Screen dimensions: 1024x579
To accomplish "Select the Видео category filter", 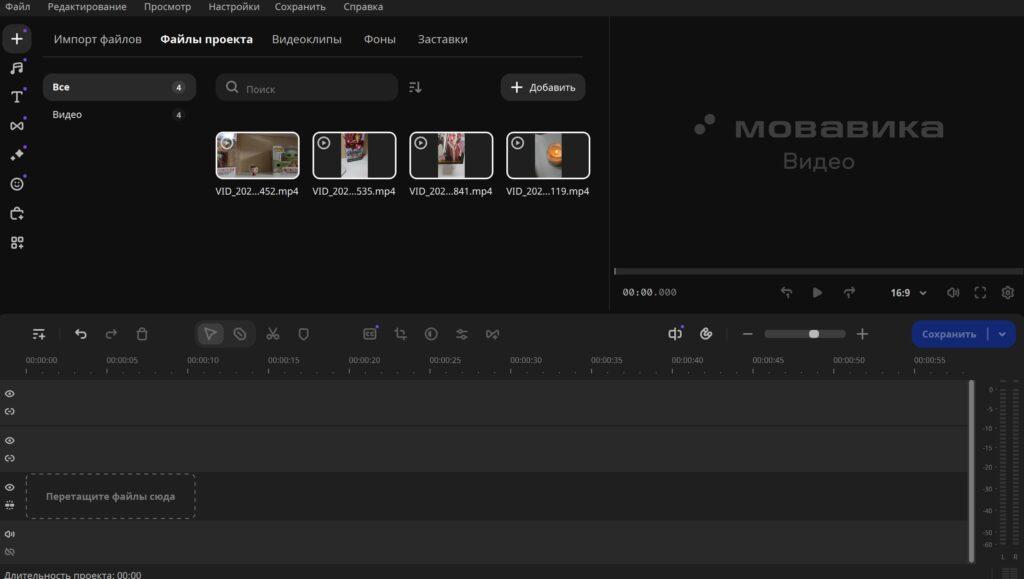I will pyautogui.click(x=120, y=115).
